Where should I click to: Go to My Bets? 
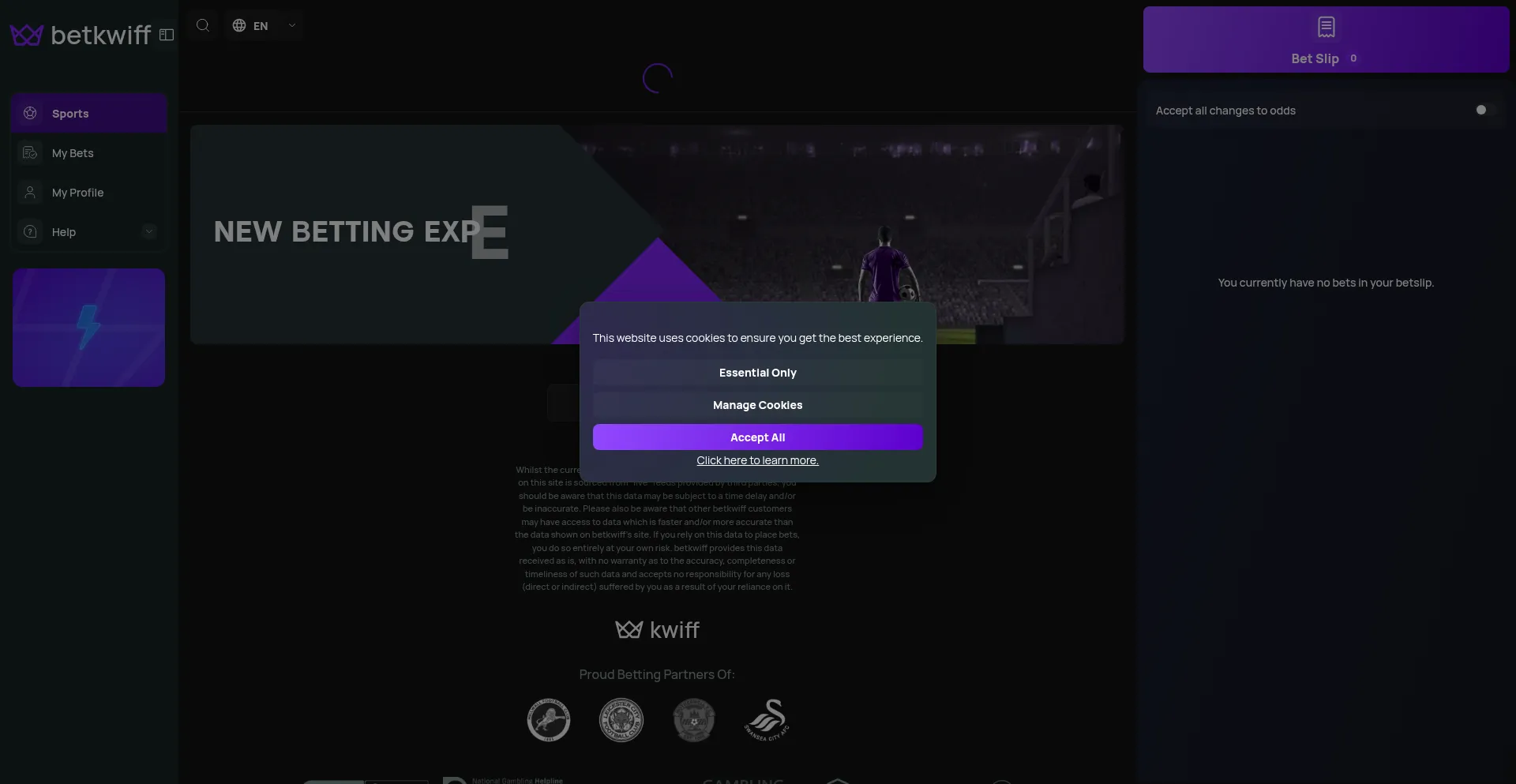pyautogui.click(x=73, y=153)
